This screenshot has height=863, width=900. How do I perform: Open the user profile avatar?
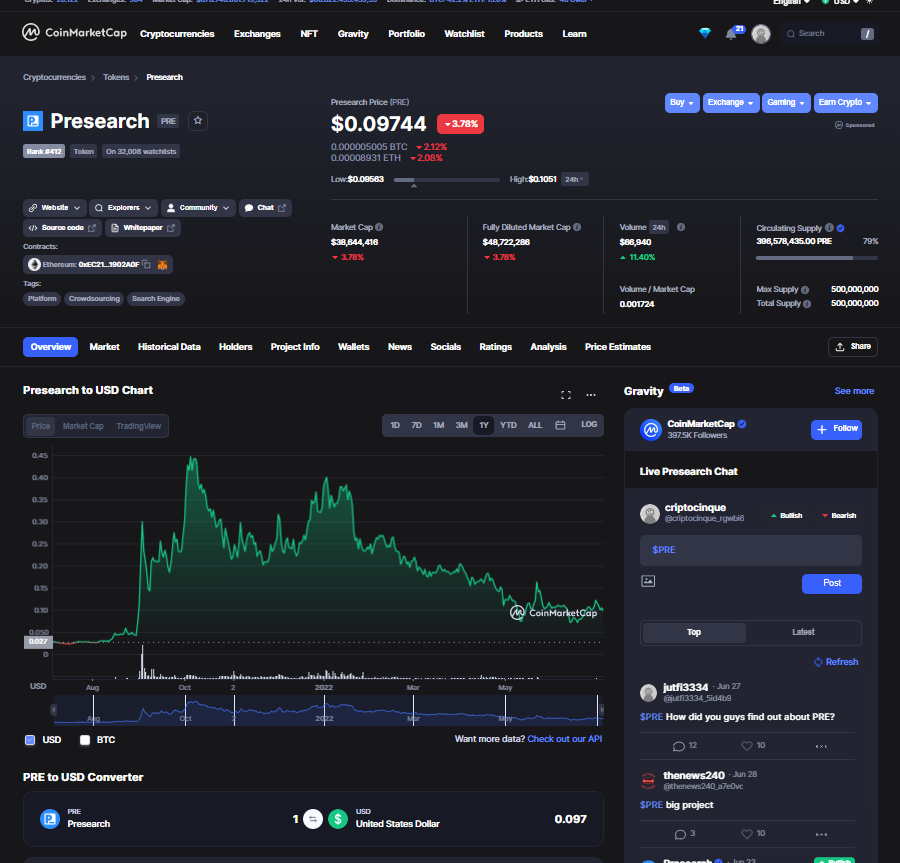(x=761, y=34)
